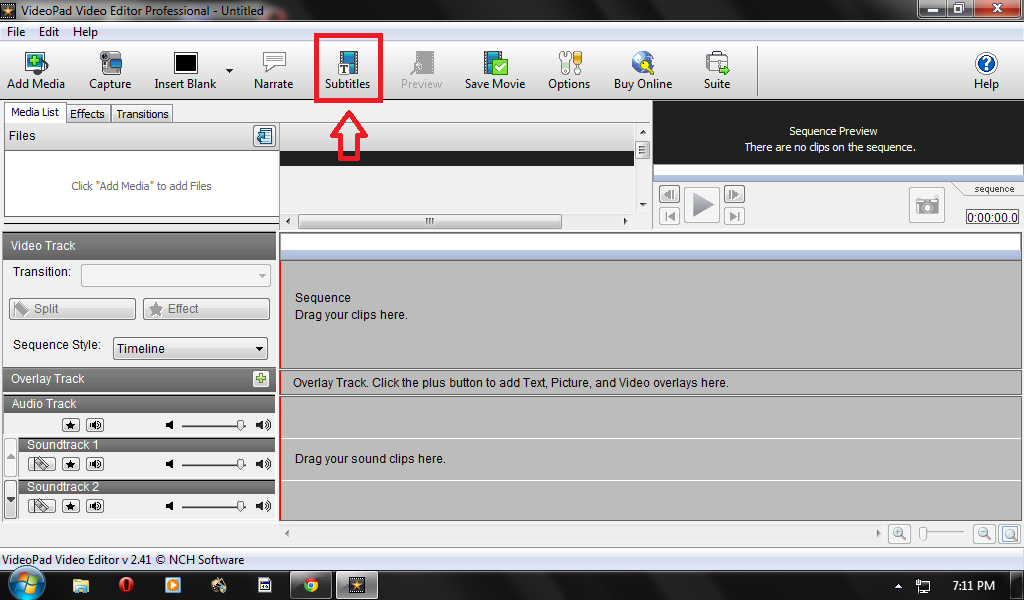Open Windows Explorer from the taskbar
The image size is (1024, 600).
[80, 585]
